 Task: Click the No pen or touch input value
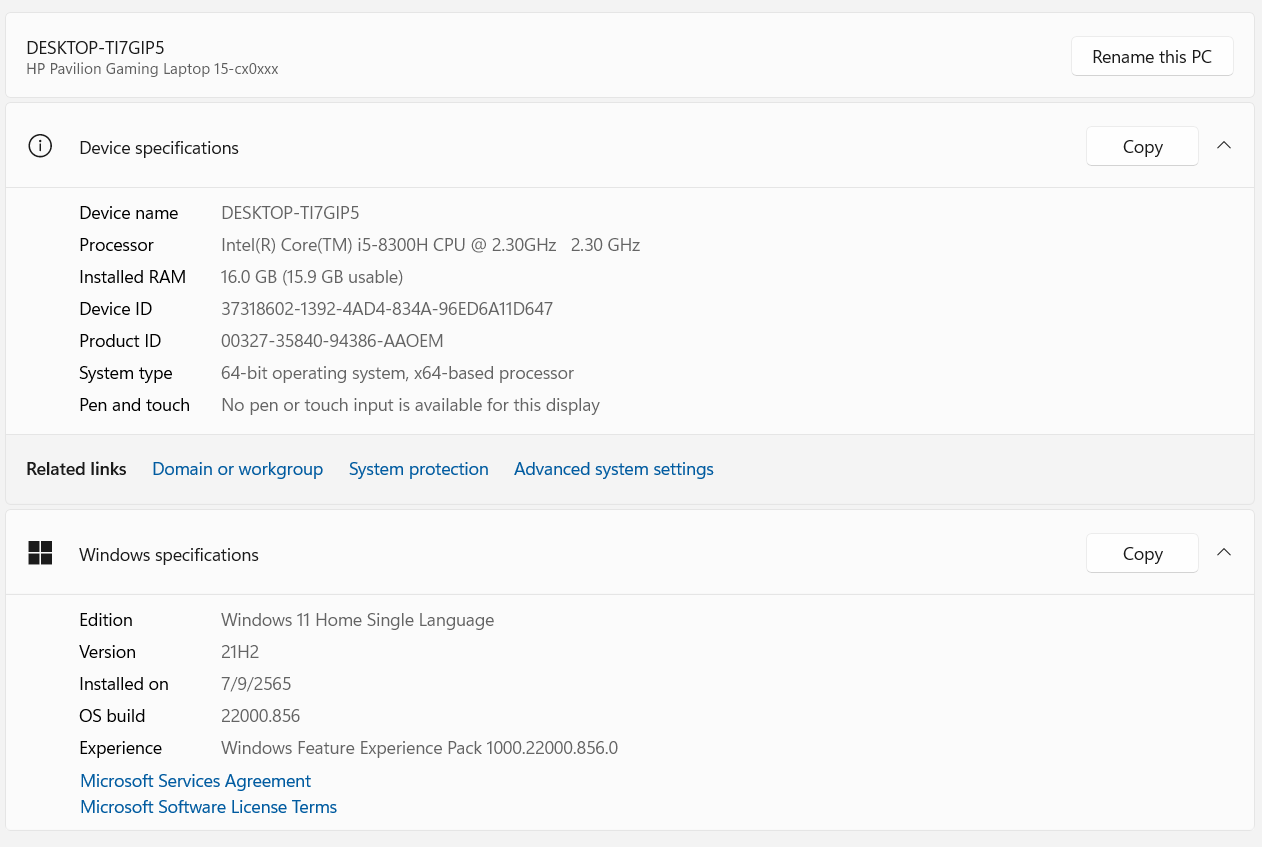pos(410,405)
